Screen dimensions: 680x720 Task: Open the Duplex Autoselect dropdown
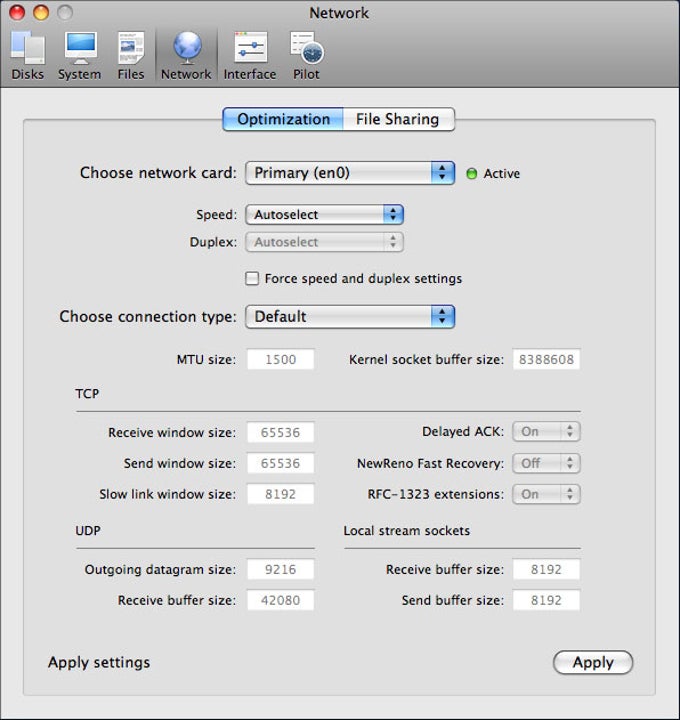[x=324, y=242]
